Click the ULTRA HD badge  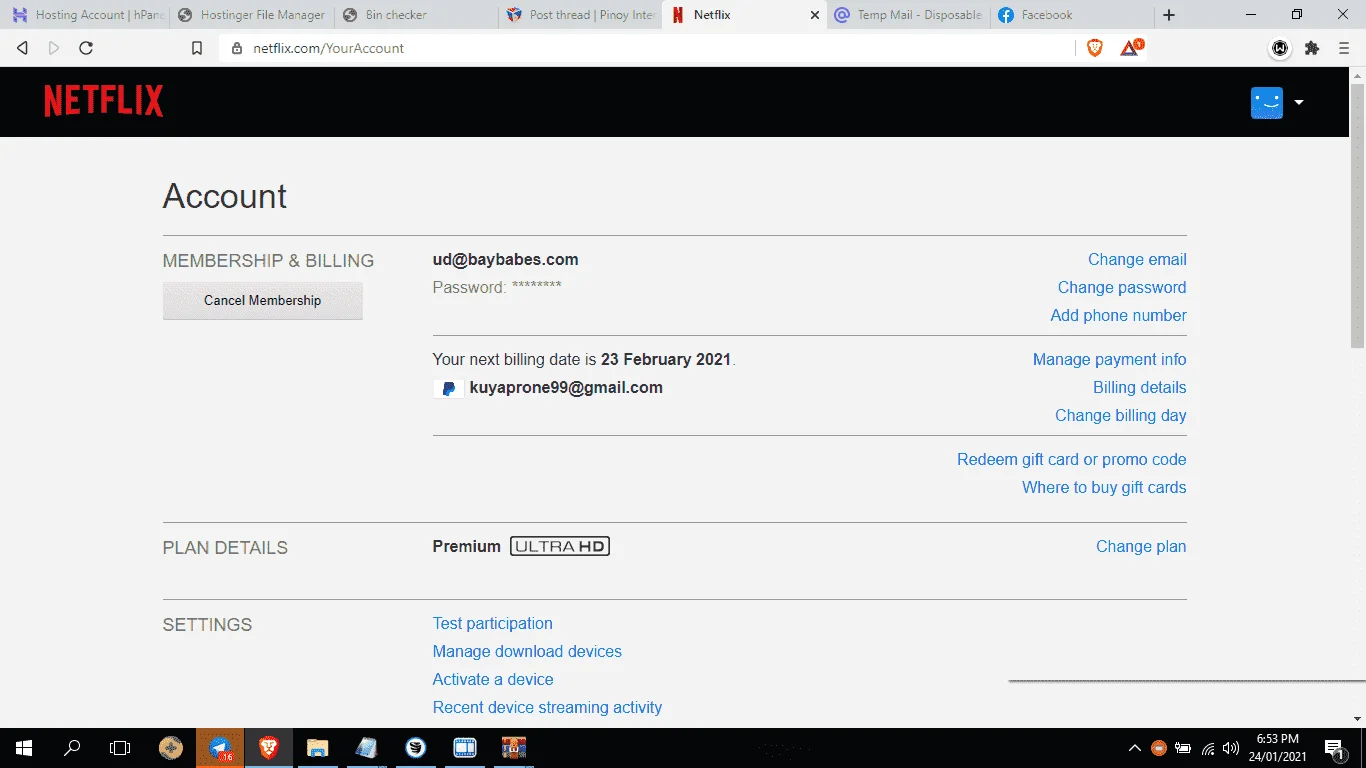point(560,547)
